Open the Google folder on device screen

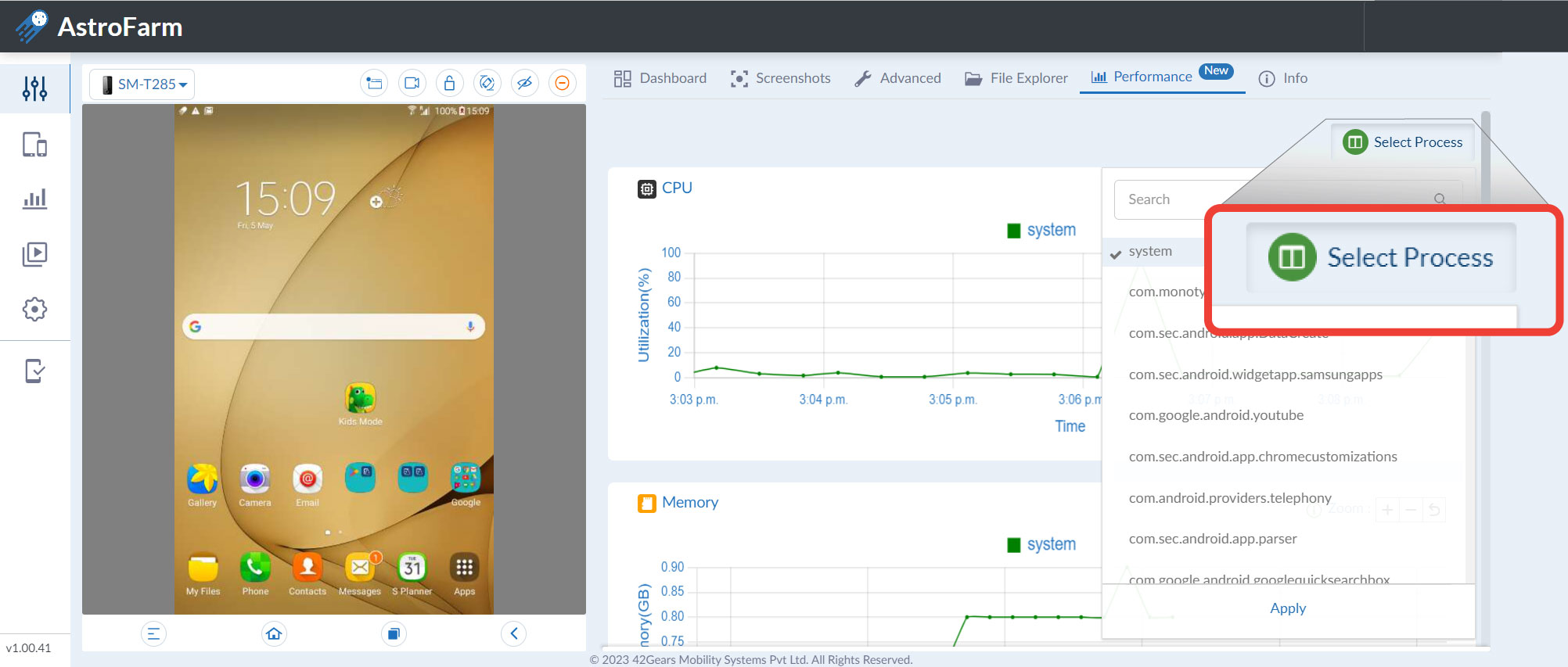pyautogui.click(x=466, y=485)
